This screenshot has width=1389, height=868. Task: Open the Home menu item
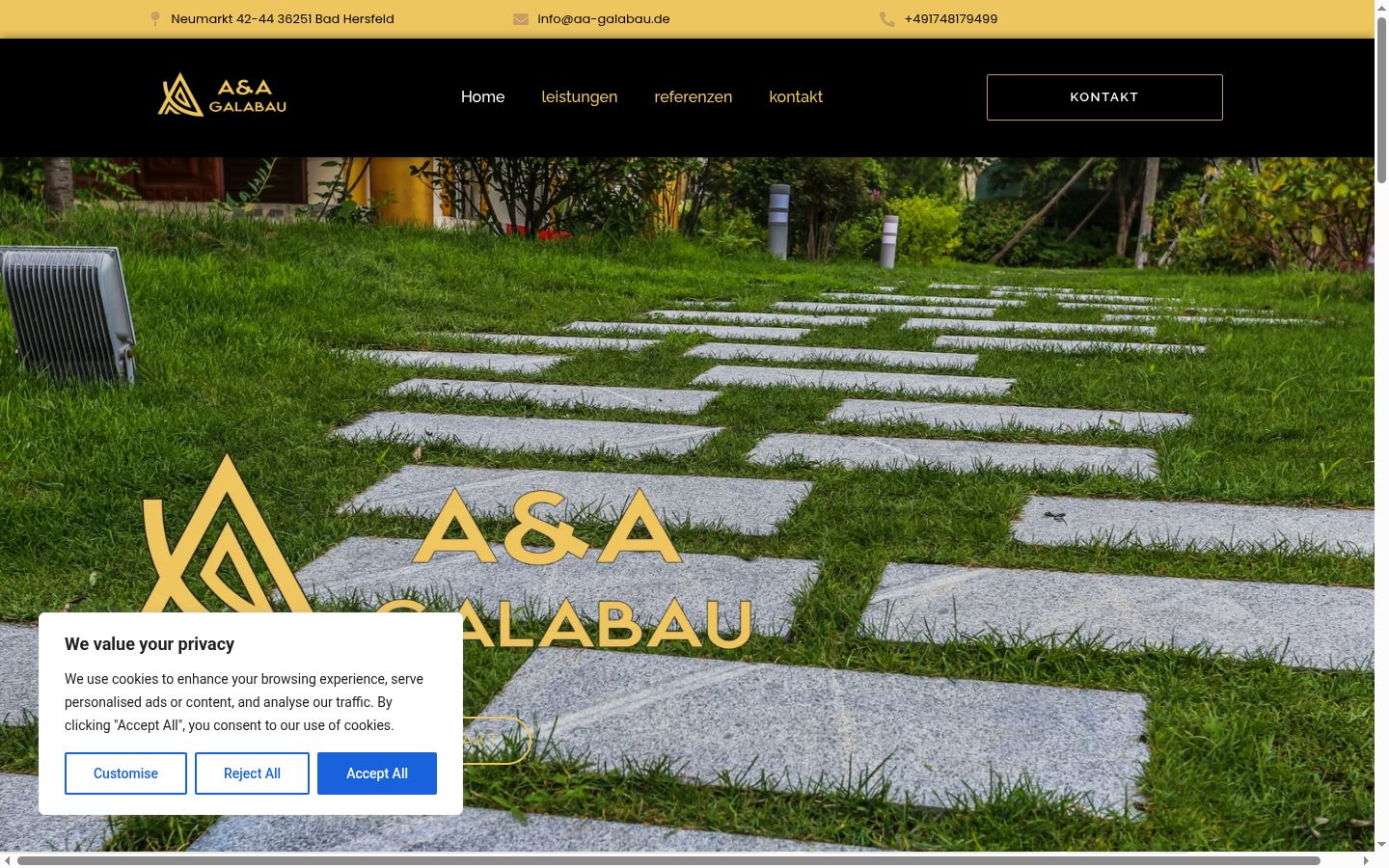coord(482,96)
